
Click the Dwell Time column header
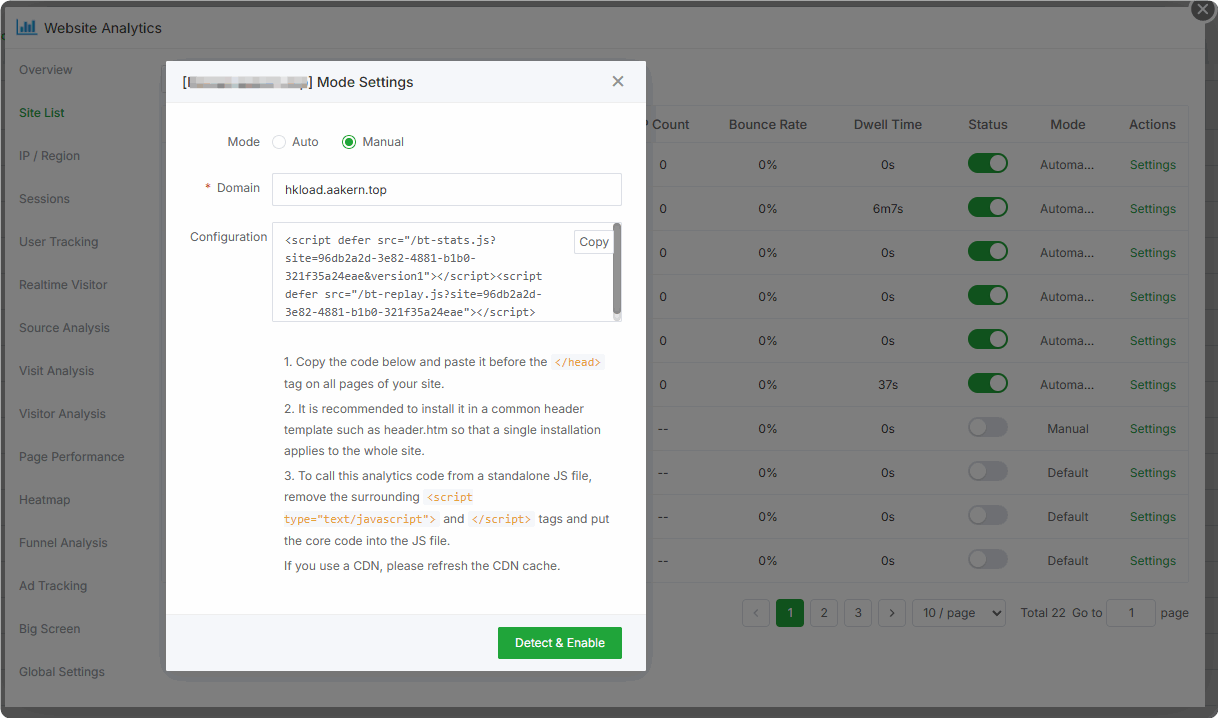click(888, 125)
